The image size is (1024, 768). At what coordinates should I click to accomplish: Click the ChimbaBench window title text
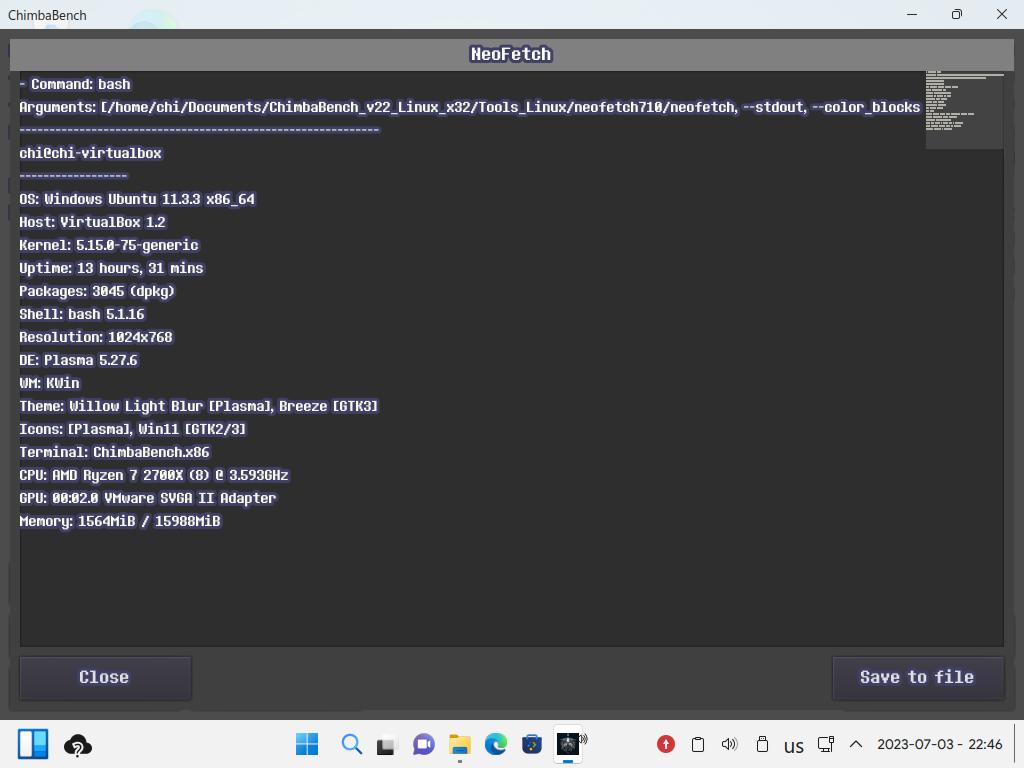47,15
